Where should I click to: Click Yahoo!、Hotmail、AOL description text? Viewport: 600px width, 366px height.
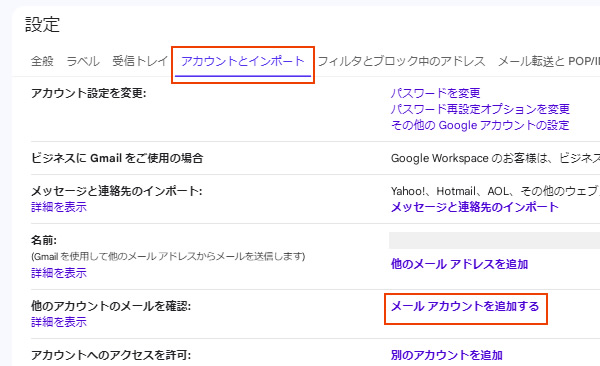pyautogui.click(x=495, y=191)
